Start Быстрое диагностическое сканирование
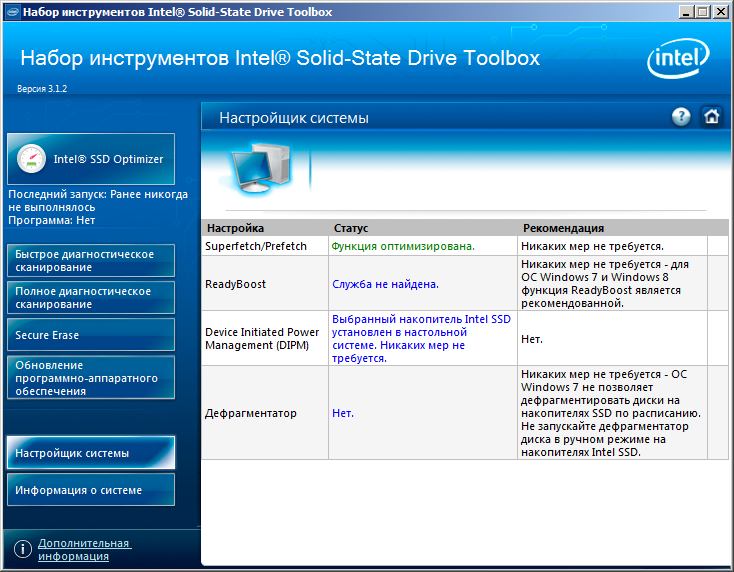 click(x=91, y=261)
